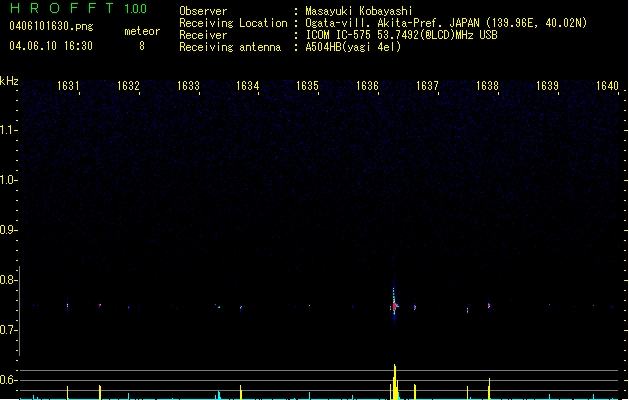
Task: Click the 1636 time marker
Action: tap(368, 86)
